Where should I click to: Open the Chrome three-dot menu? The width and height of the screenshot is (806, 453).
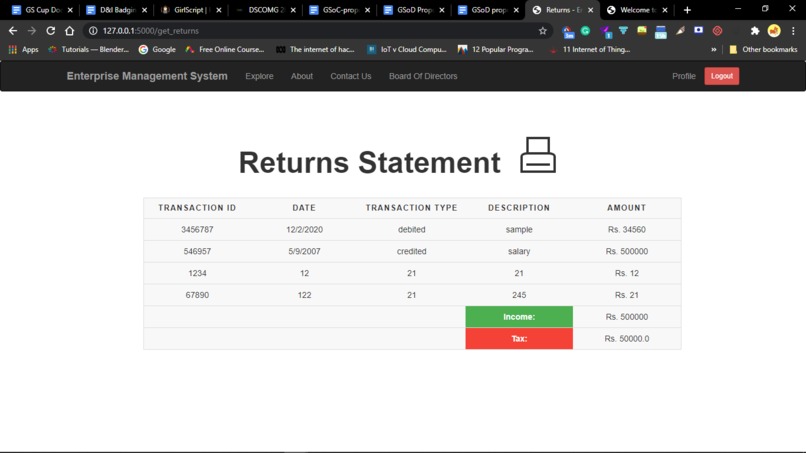793,31
